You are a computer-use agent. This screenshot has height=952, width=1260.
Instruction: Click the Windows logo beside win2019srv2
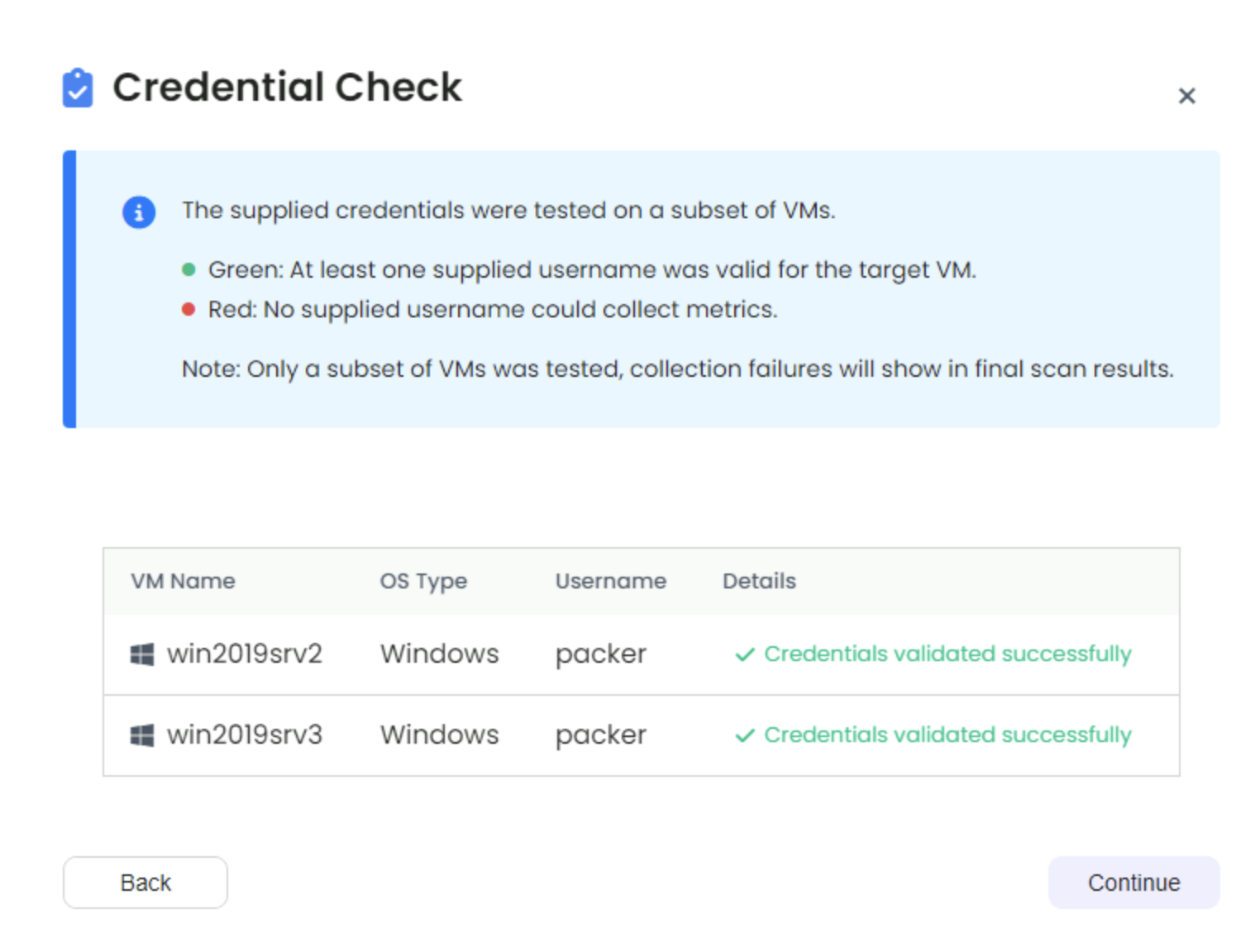point(142,655)
